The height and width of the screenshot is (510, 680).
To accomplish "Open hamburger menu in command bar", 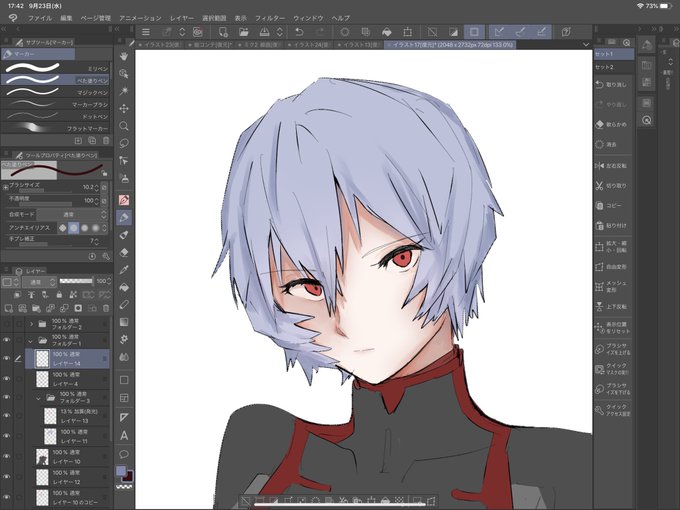I will (146, 32).
